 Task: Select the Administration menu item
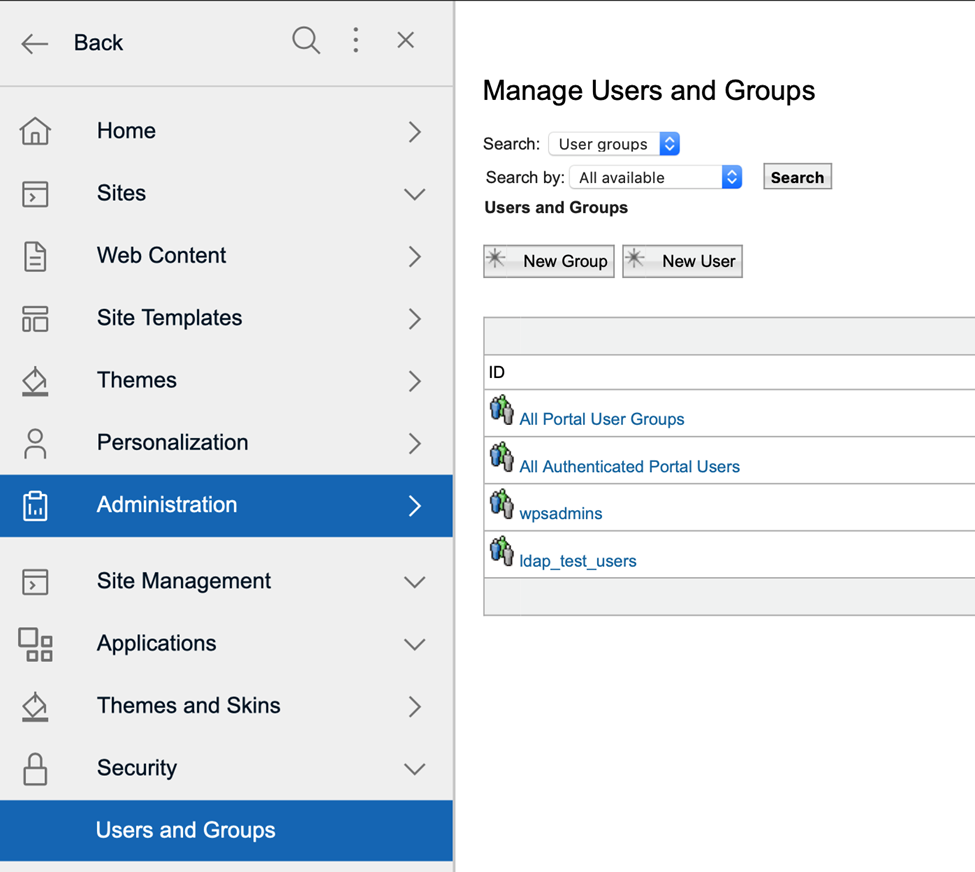coord(226,506)
